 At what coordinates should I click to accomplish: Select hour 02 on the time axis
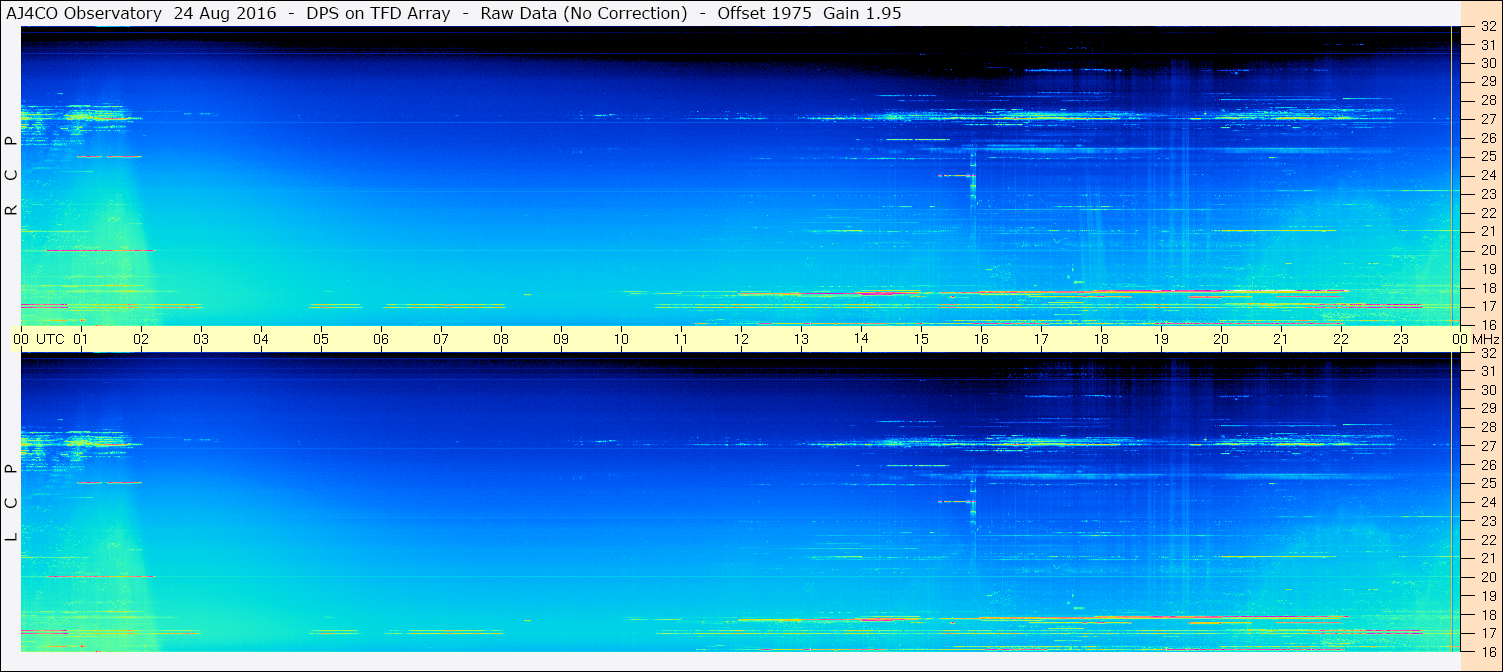(141, 339)
